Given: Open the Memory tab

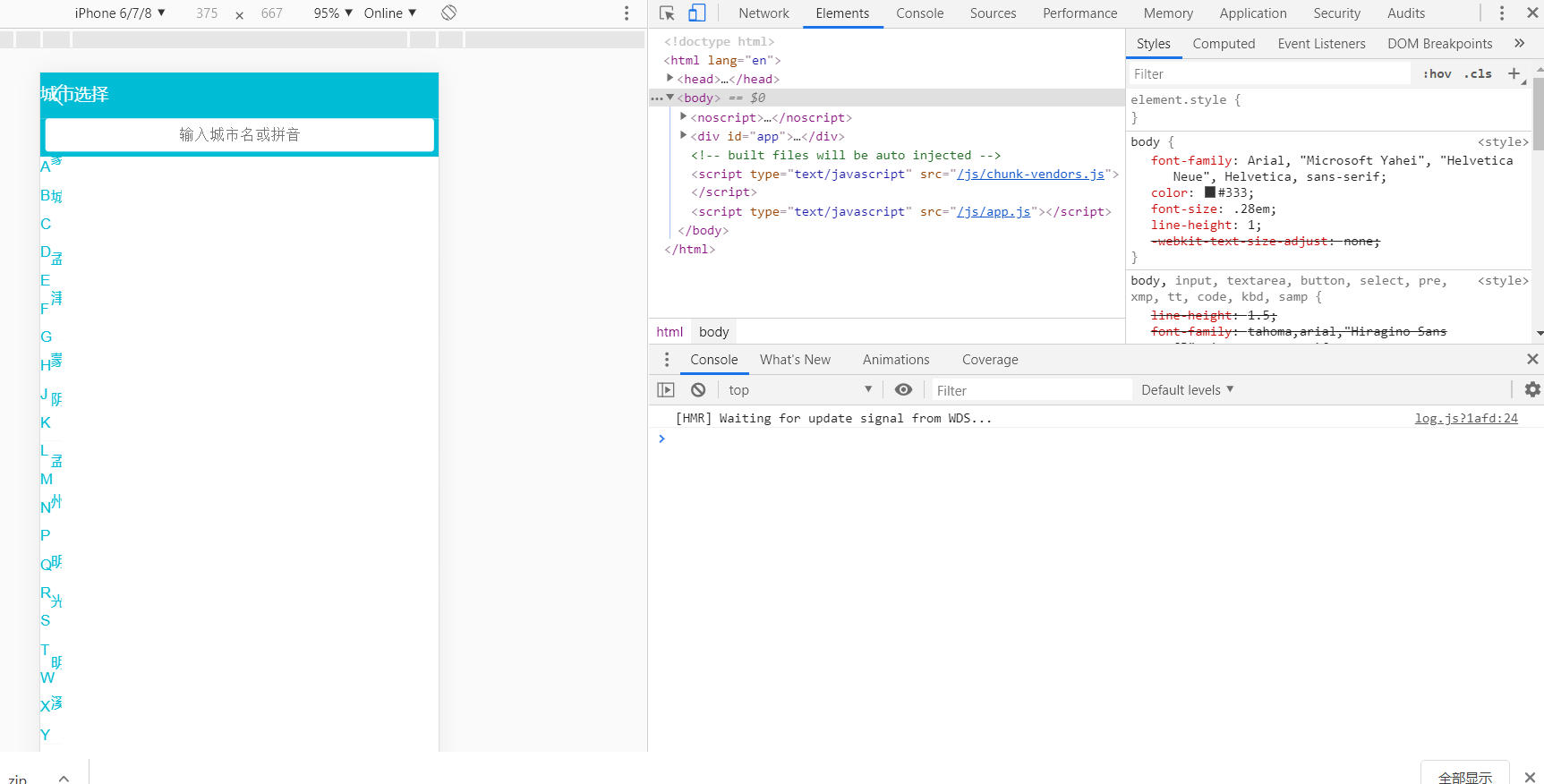Looking at the screenshot, I should tap(1168, 13).
